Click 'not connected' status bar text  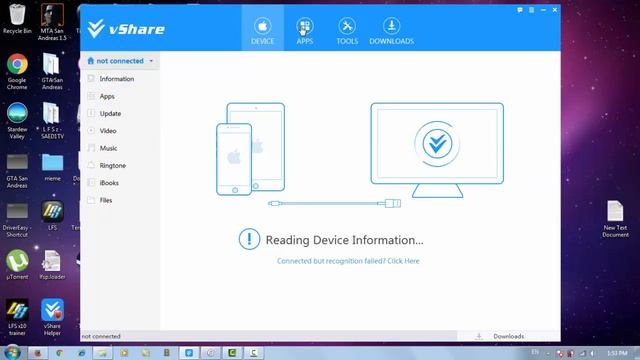point(101,336)
